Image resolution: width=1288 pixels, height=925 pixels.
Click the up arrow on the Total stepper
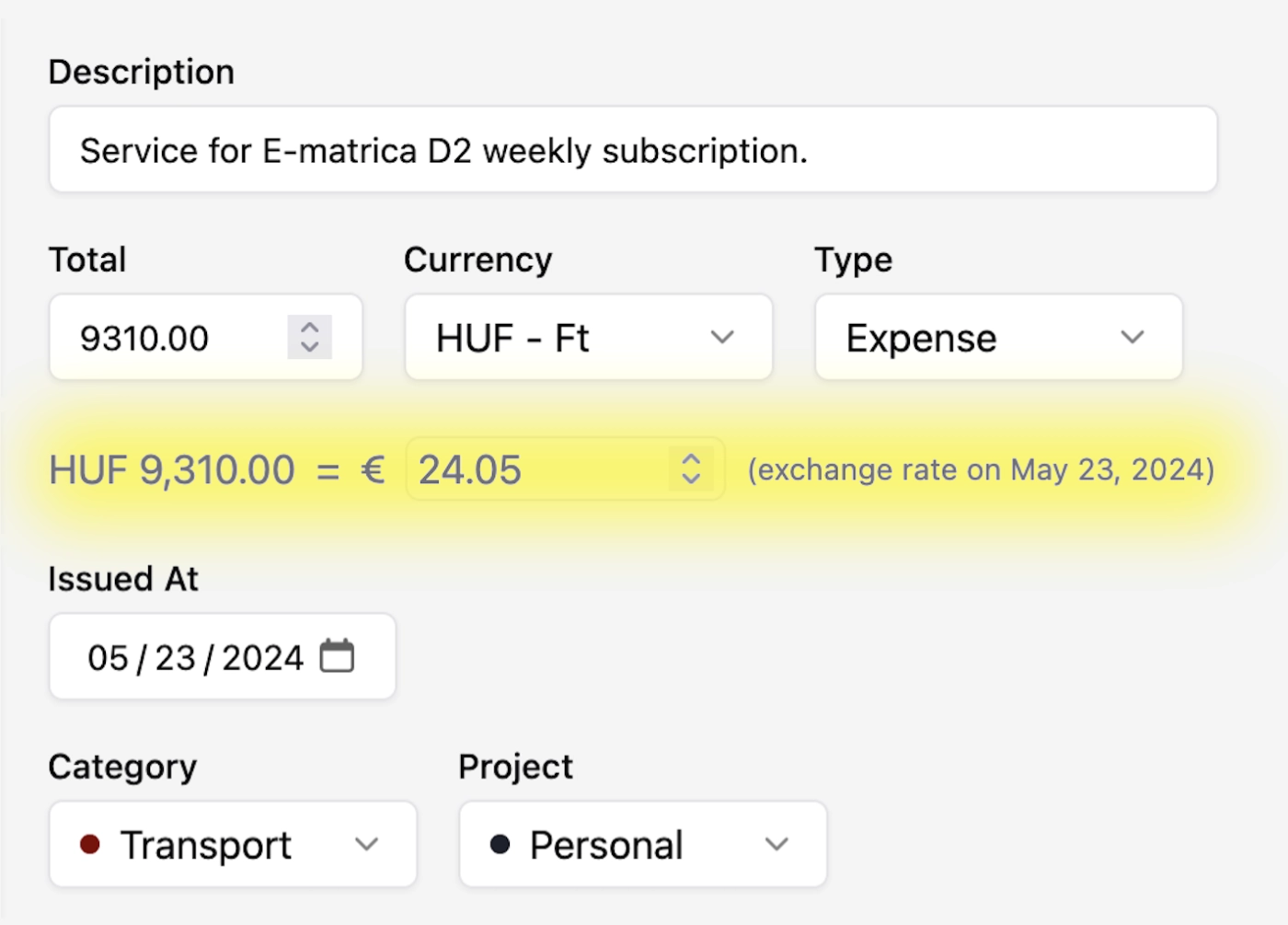pyautogui.click(x=310, y=327)
